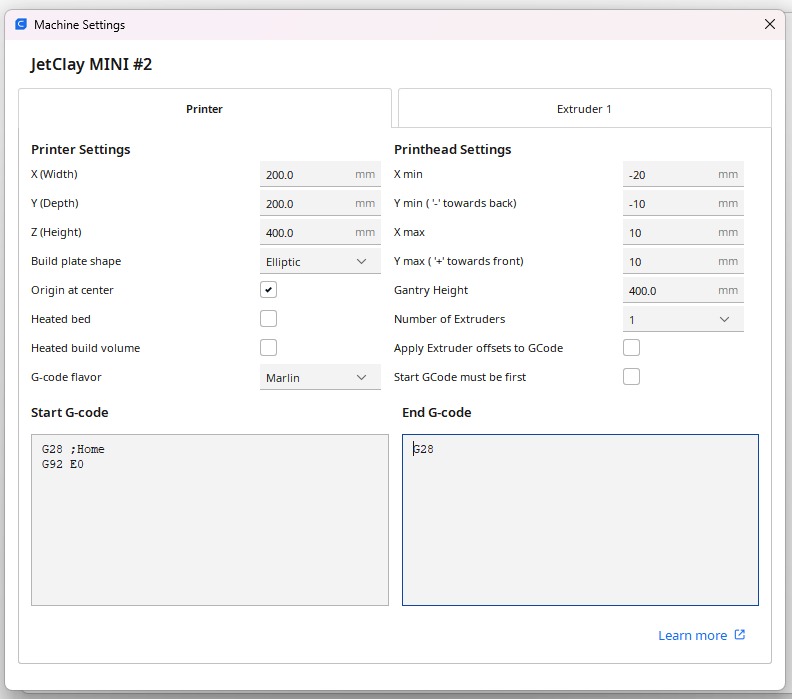
Task: Expand the G-code flavor dropdown
Action: pyautogui.click(x=319, y=378)
